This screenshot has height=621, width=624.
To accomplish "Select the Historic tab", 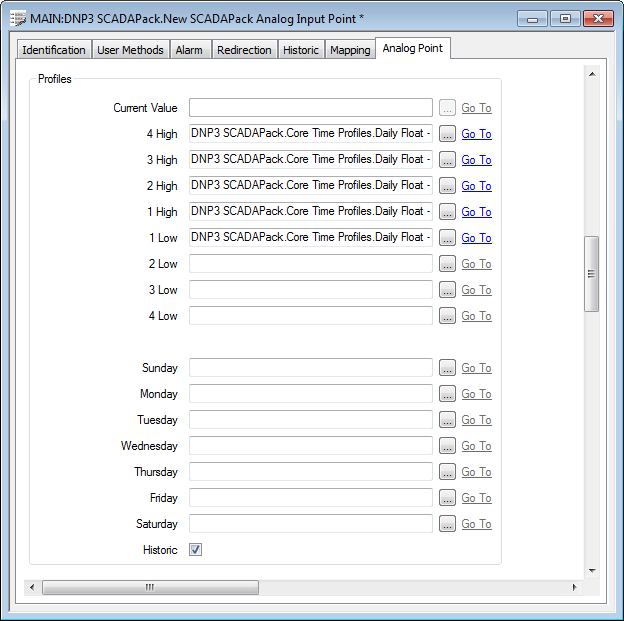I will 301,50.
